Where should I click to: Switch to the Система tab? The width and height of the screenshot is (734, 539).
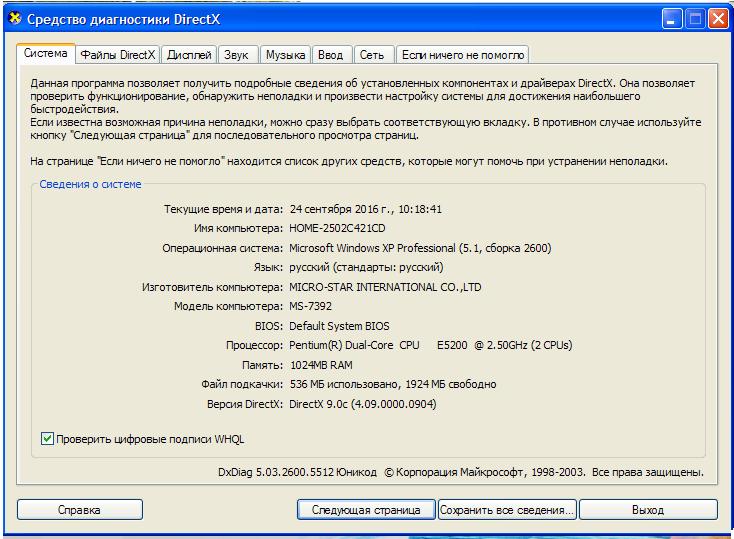(45, 53)
